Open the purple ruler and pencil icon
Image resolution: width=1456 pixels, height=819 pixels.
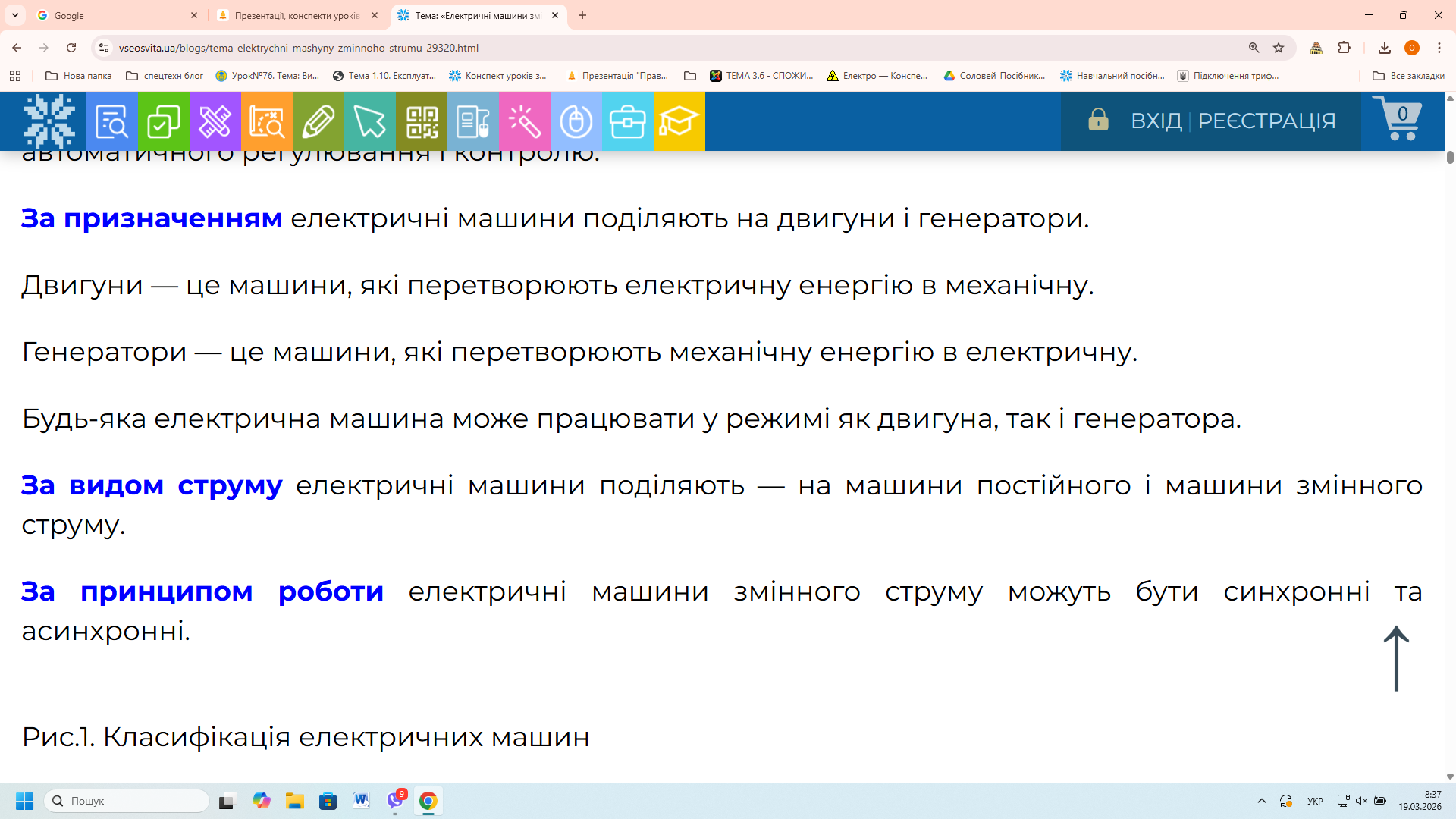pyautogui.click(x=215, y=121)
